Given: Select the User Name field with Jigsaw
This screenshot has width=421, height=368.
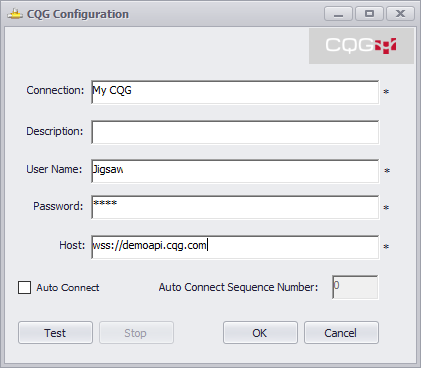Looking at the screenshot, I should [235, 171].
